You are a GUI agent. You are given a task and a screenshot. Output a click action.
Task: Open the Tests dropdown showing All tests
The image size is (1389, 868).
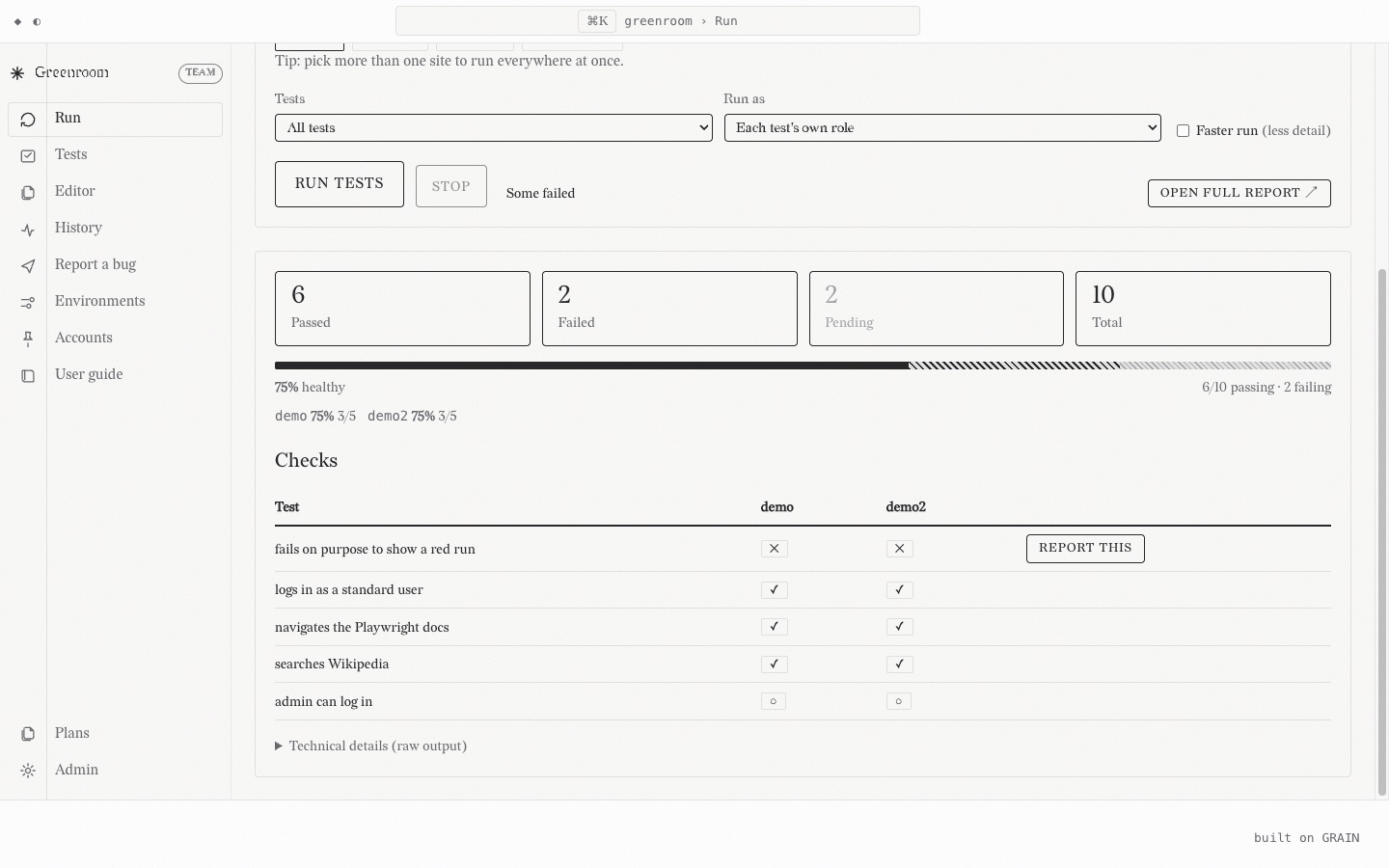point(493,127)
